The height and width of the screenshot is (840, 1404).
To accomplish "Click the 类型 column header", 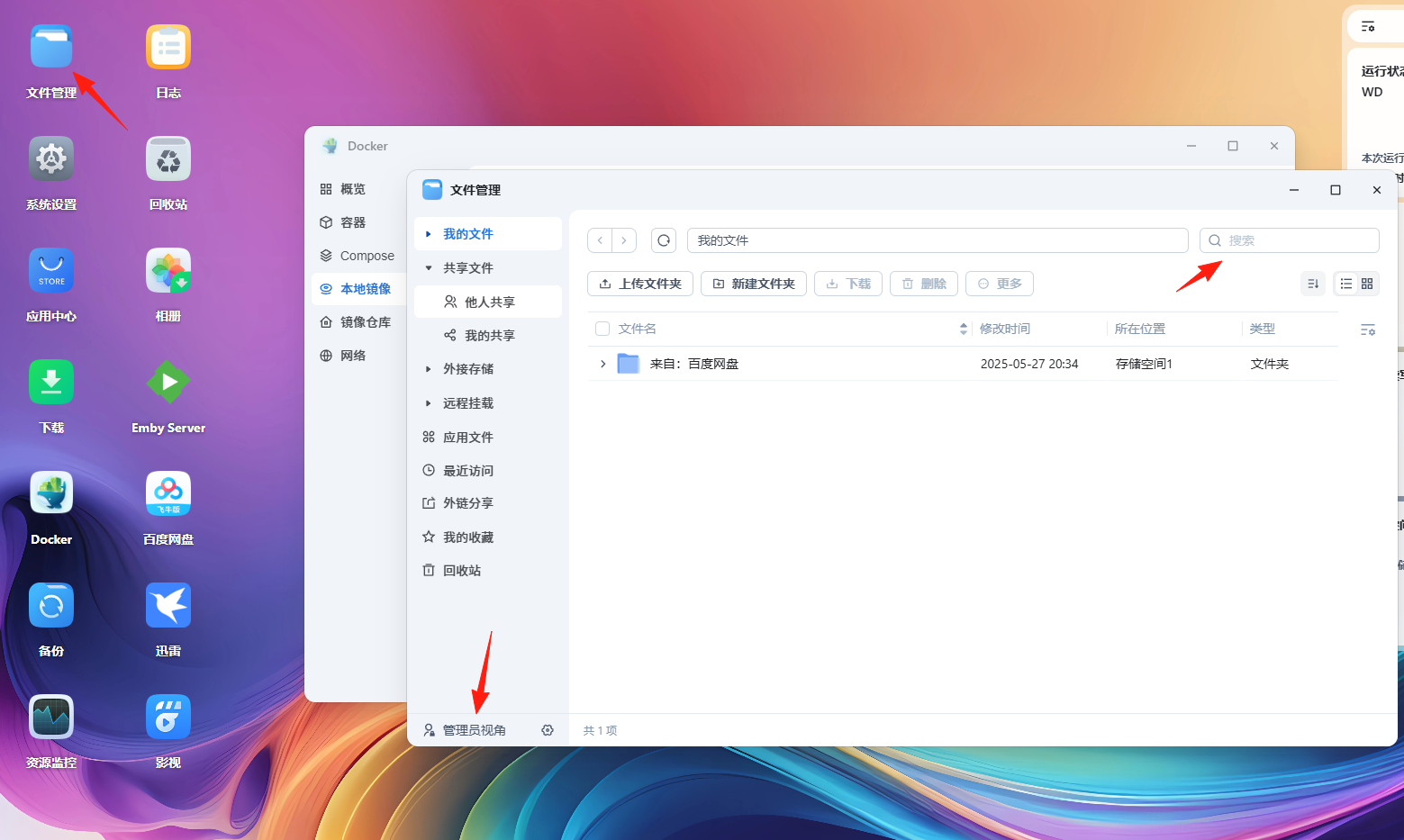I will (1263, 330).
